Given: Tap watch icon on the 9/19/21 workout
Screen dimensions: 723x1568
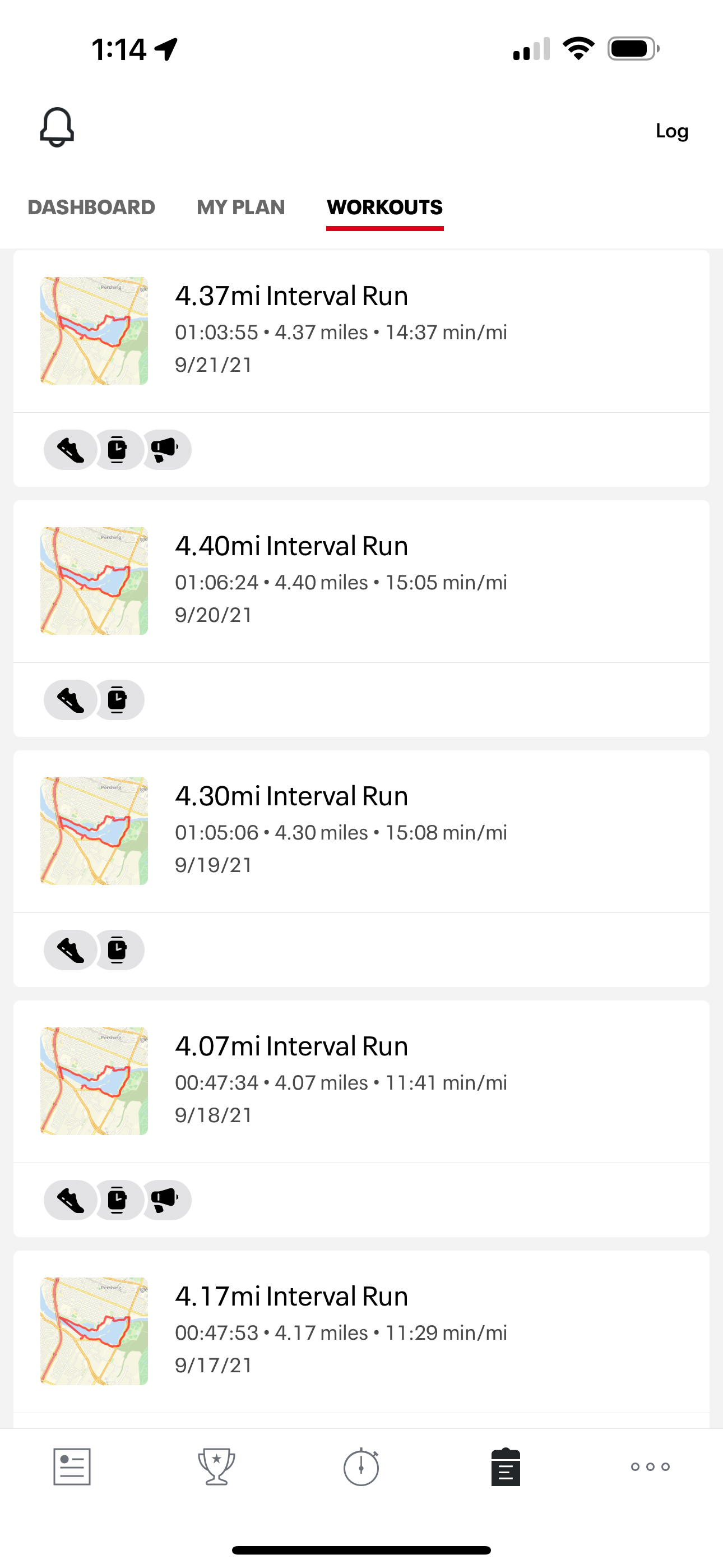Looking at the screenshot, I should tap(118, 950).
